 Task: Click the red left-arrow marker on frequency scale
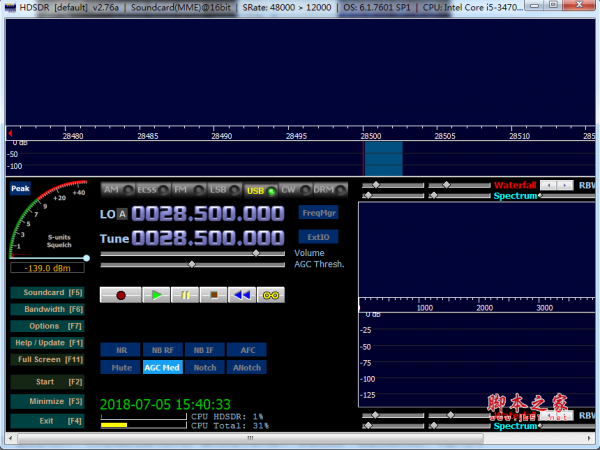[x=10, y=133]
